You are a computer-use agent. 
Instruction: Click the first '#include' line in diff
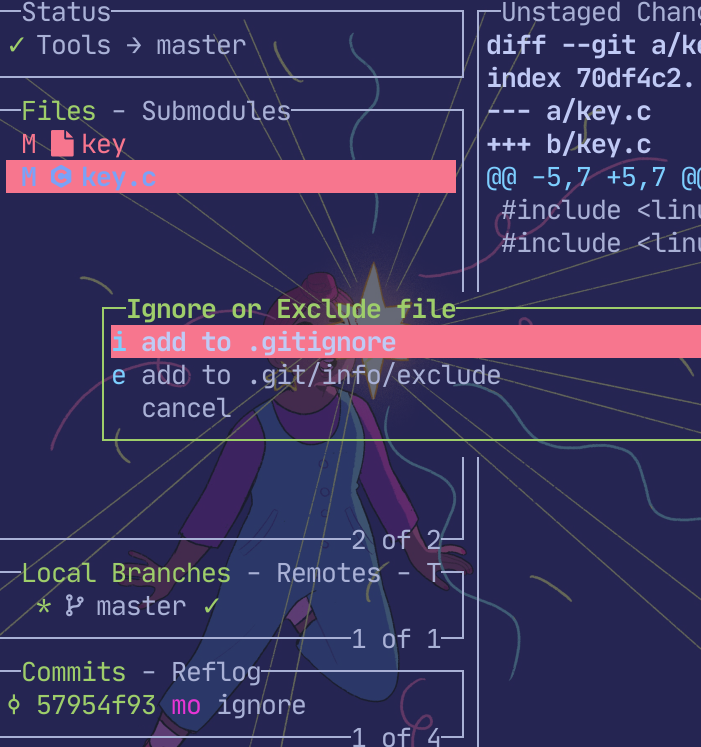click(x=601, y=210)
